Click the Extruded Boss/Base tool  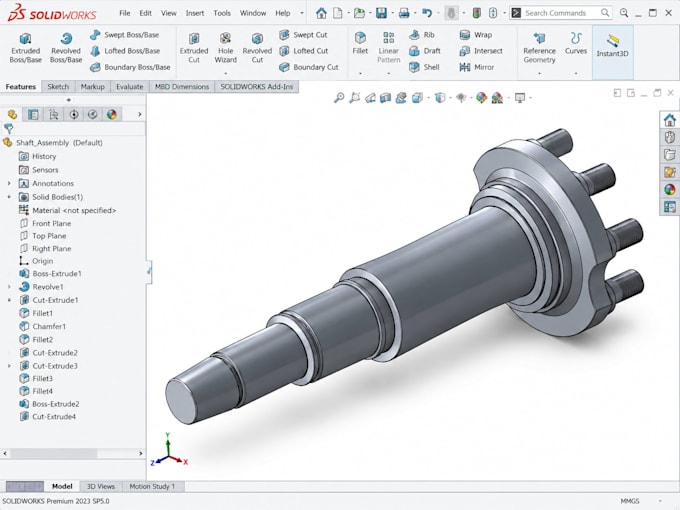(25, 48)
